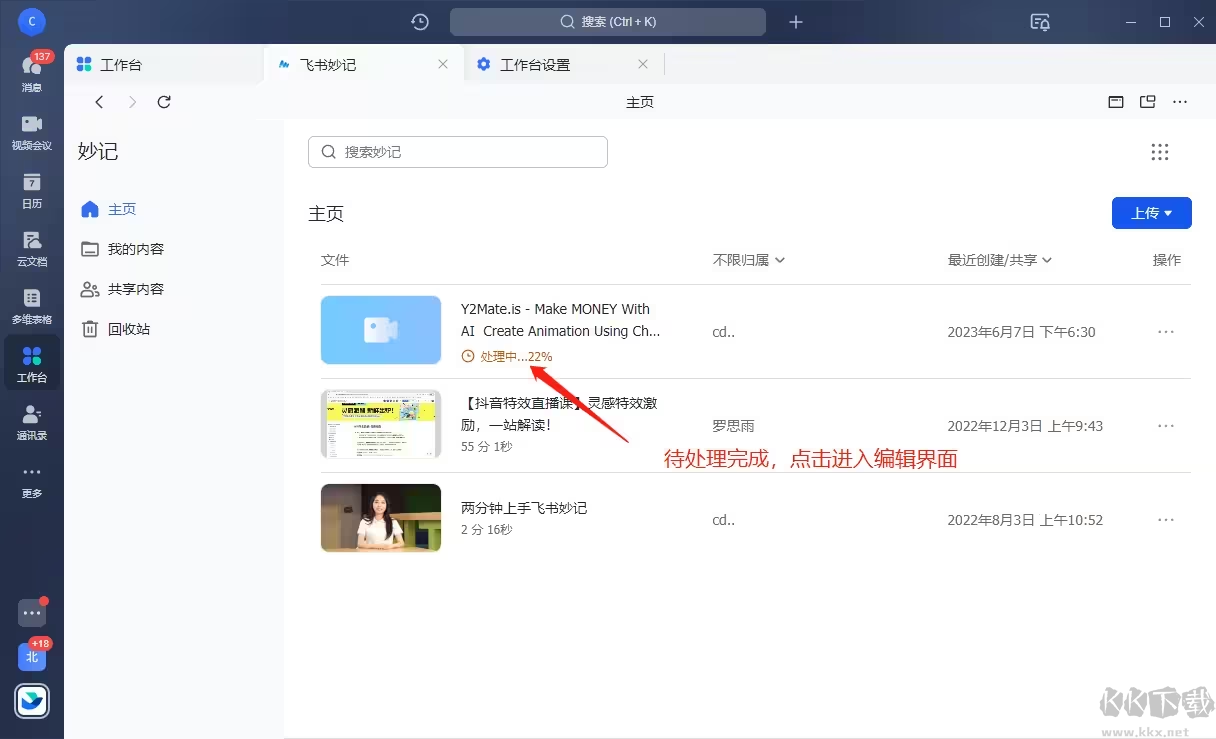Click the 文件 column header
The width and height of the screenshot is (1216, 739).
pyautogui.click(x=335, y=260)
